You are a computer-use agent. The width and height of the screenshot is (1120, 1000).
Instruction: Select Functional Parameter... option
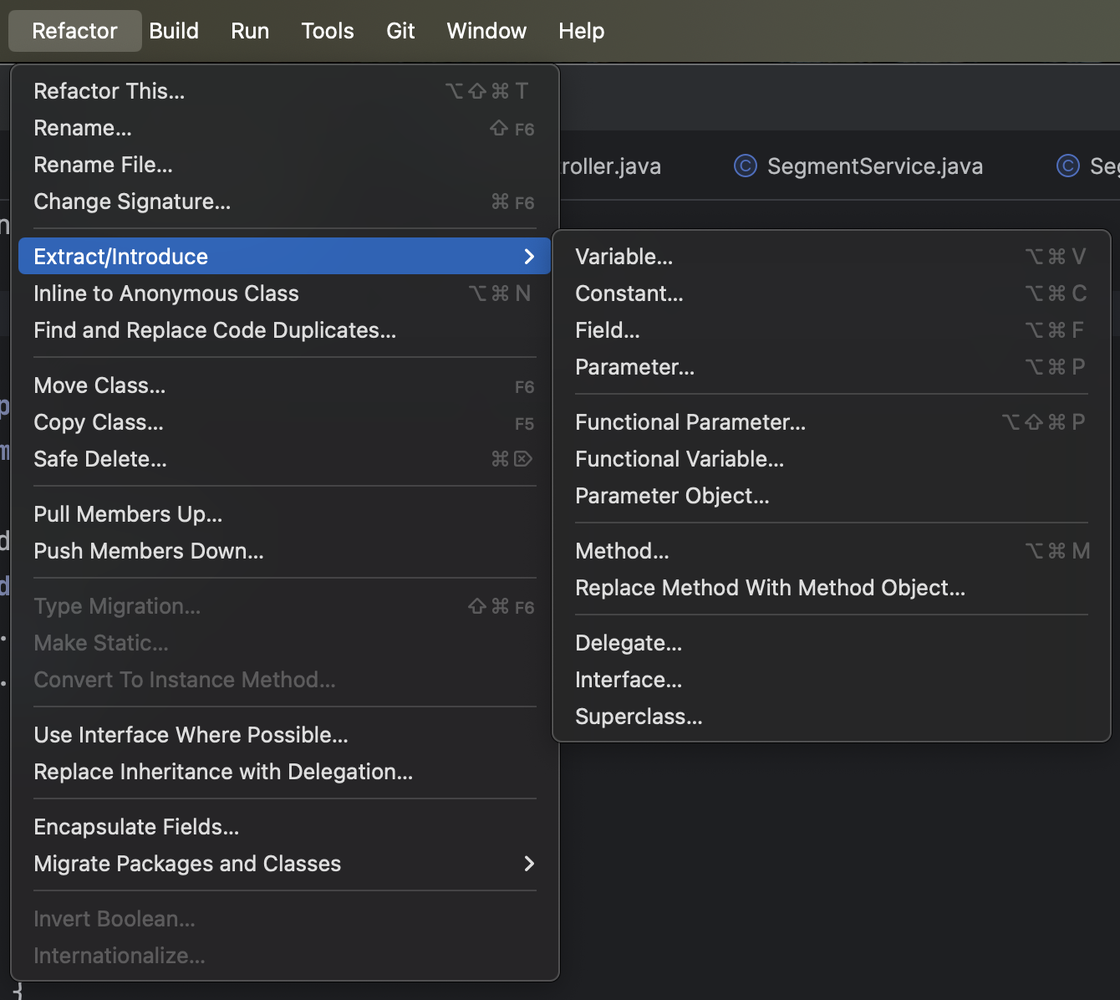(831, 422)
